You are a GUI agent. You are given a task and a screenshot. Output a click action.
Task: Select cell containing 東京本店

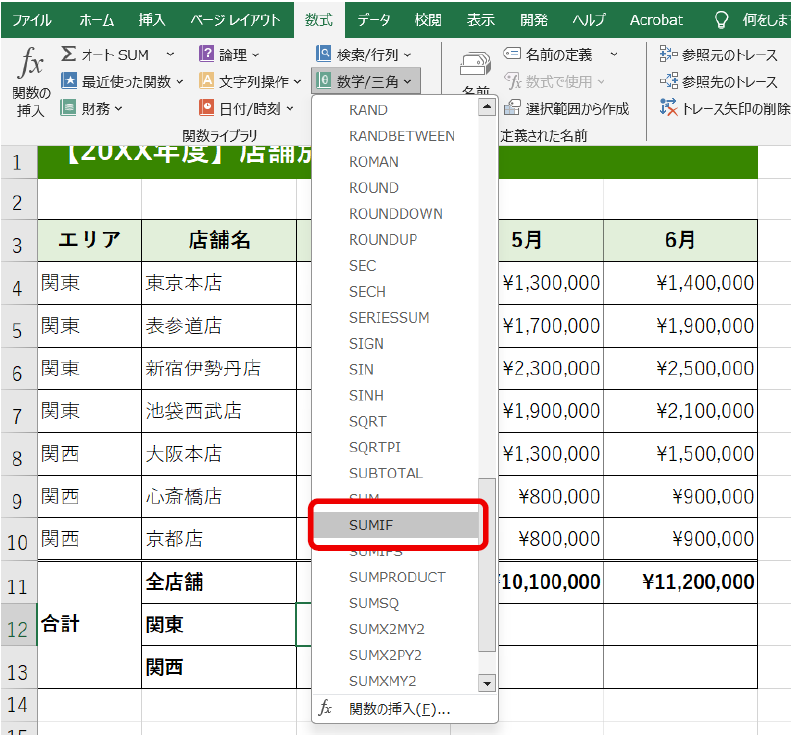(218, 283)
